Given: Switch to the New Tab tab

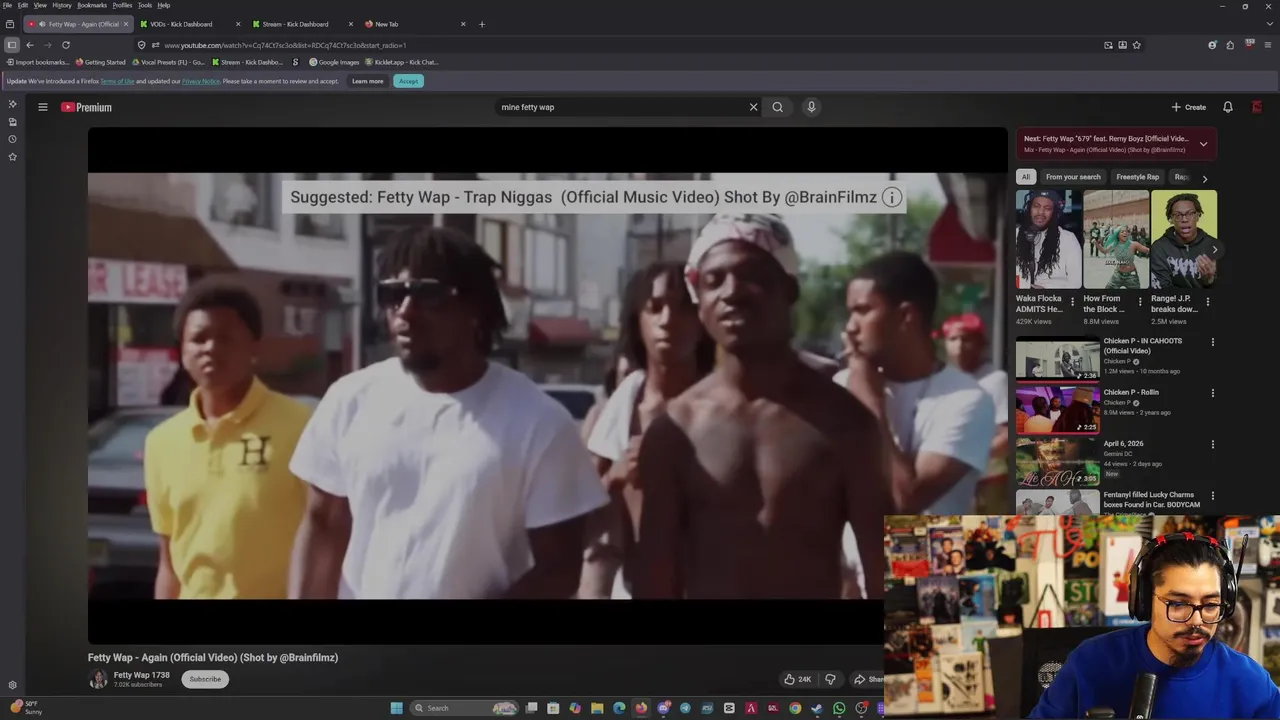Looking at the screenshot, I should 415,24.
